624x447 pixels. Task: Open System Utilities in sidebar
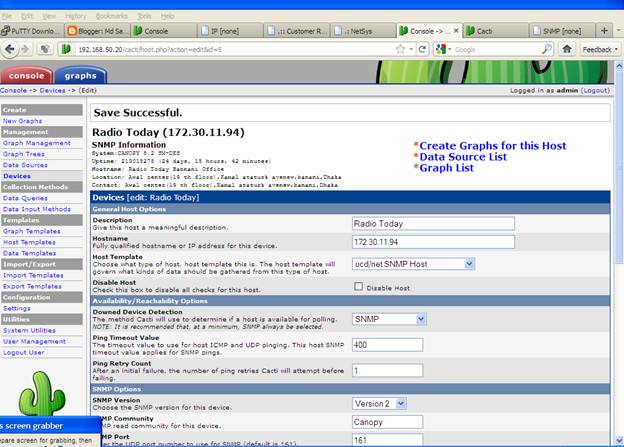tap(29, 330)
